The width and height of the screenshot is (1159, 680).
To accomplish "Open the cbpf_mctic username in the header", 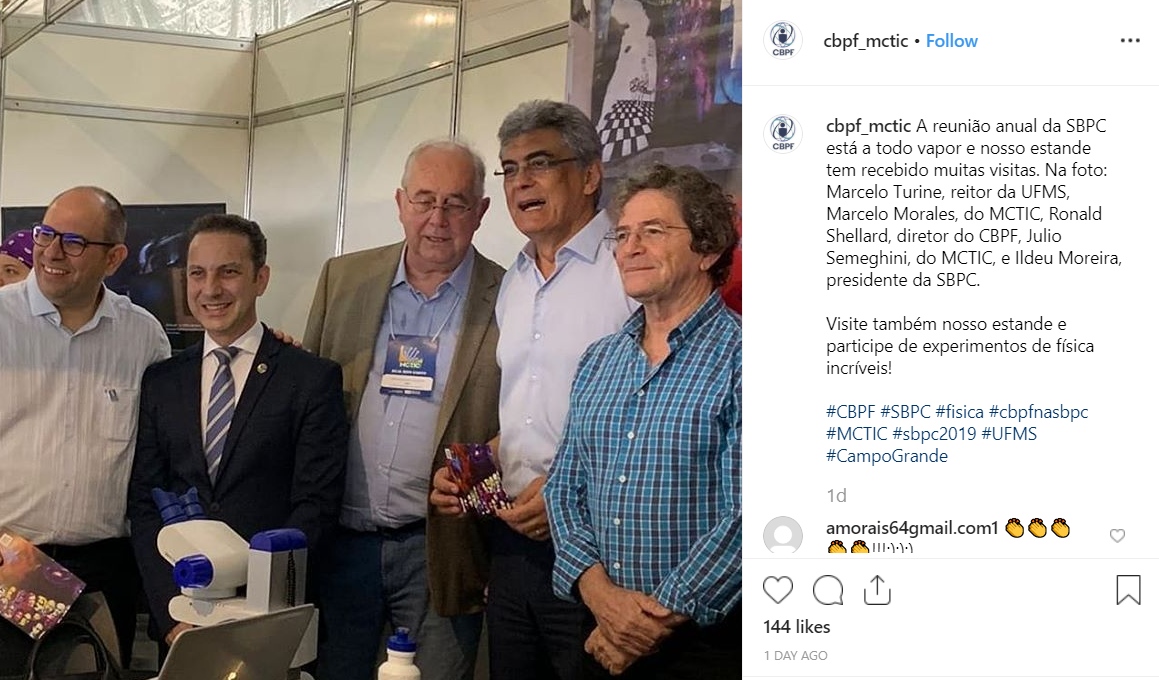I will pos(866,41).
